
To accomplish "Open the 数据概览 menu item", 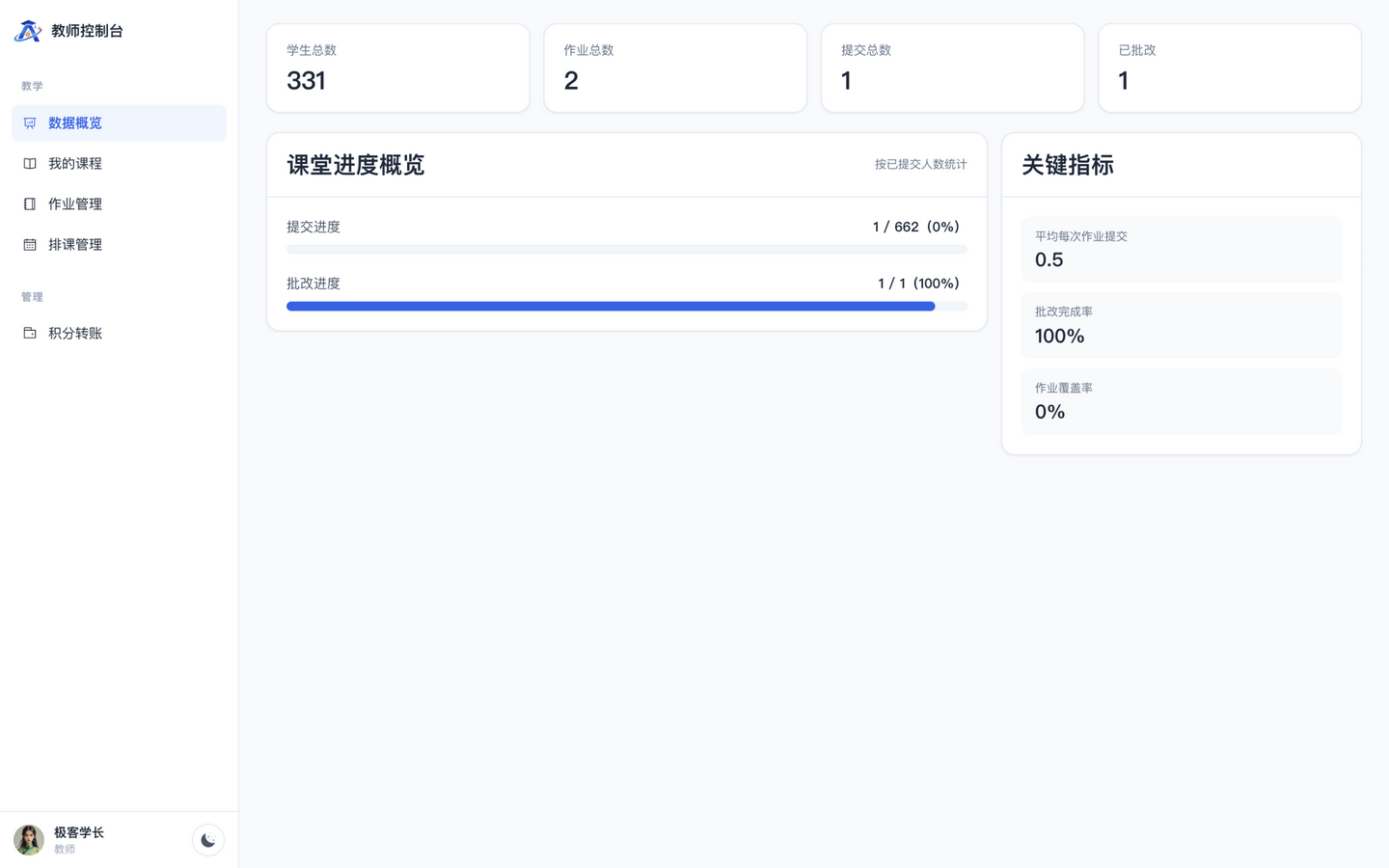I will pyautogui.click(x=119, y=123).
